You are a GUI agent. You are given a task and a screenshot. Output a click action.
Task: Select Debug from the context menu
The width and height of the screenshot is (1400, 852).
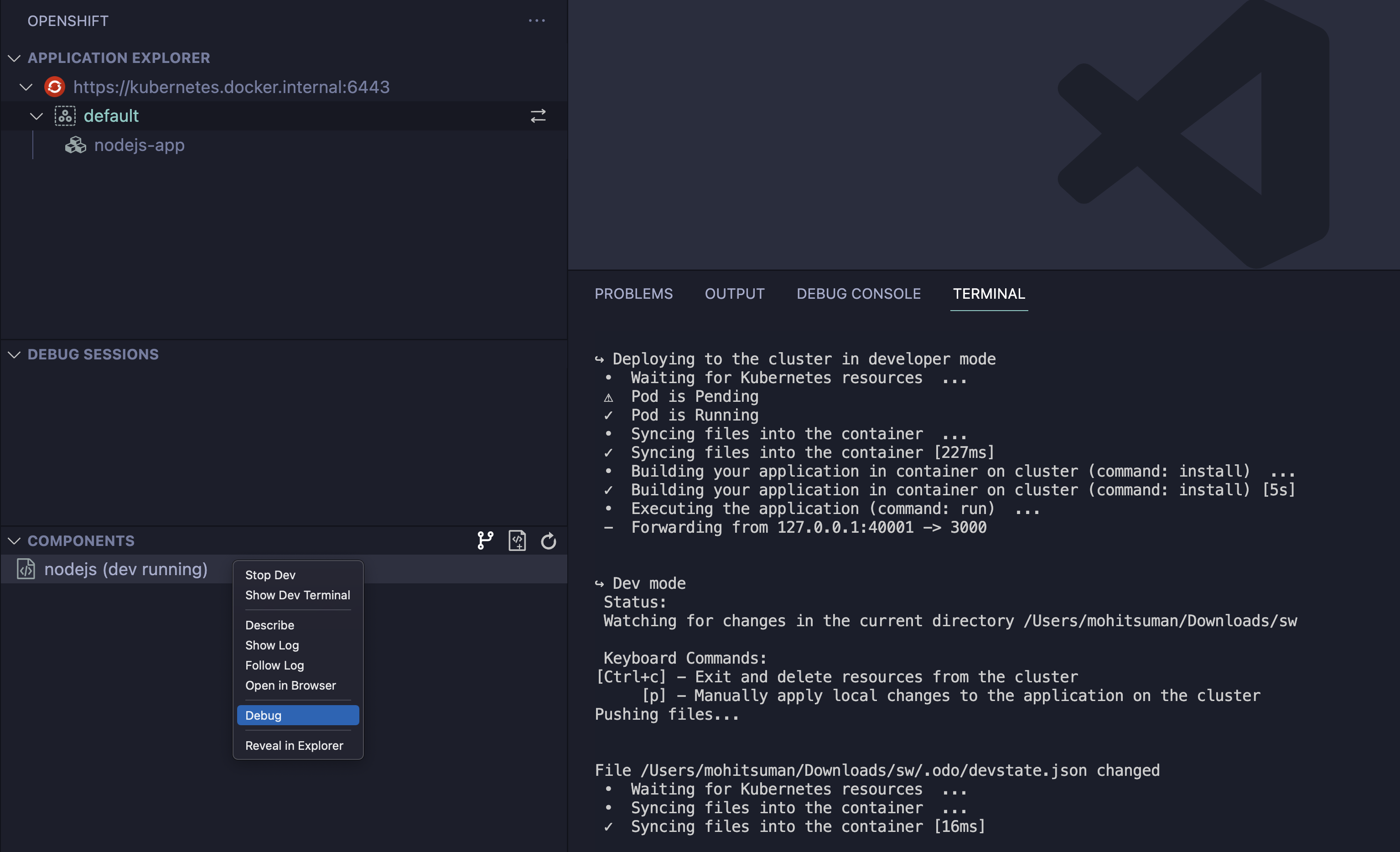click(264, 715)
